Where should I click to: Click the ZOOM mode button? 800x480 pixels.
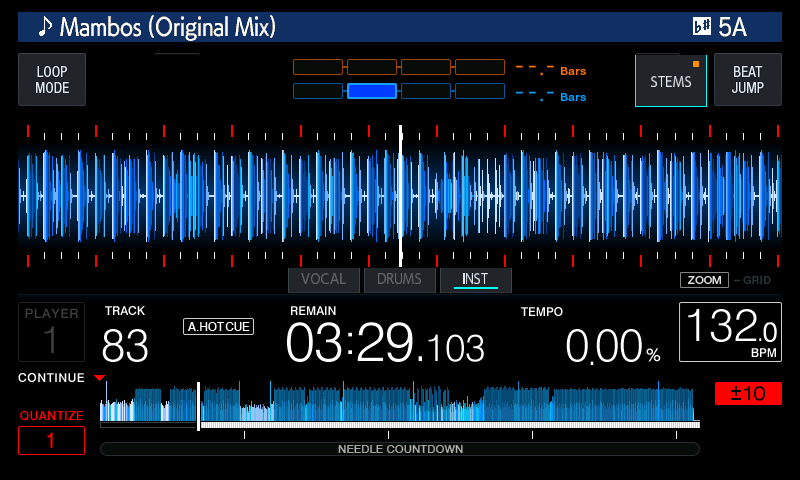click(704, 280)
